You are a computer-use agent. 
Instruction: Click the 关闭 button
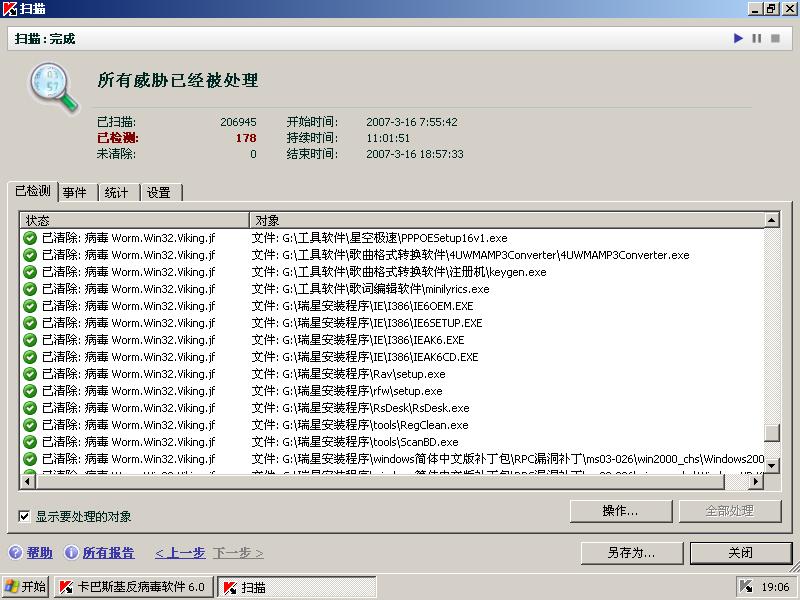click(741, 553)
